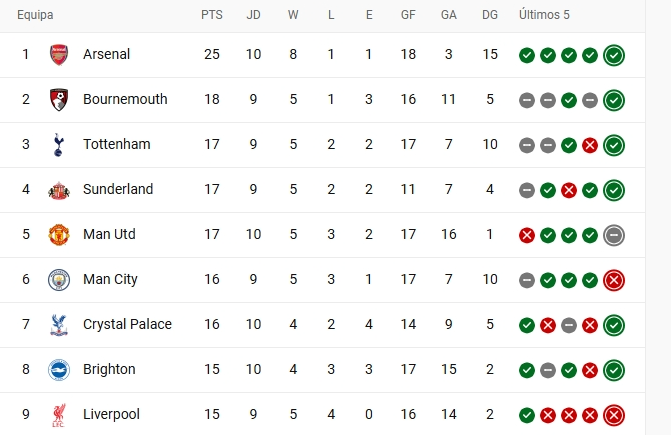
Task: Click the DG column header
Action: pos(489,16)
